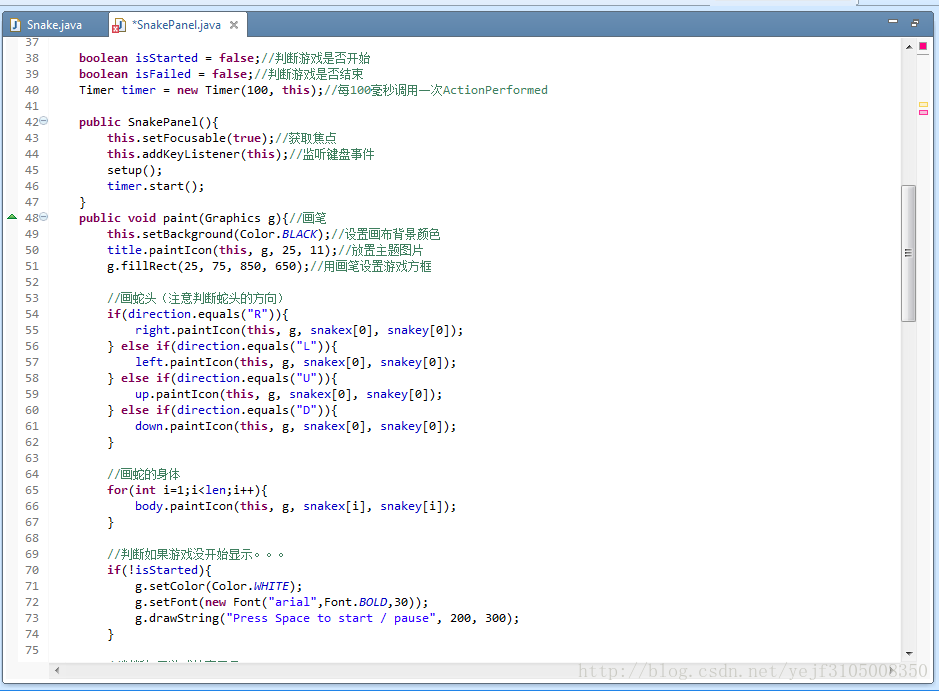939x691 pixels.
Task: Click the Timer(100, this) constructor call
Action: click(261, 90)
